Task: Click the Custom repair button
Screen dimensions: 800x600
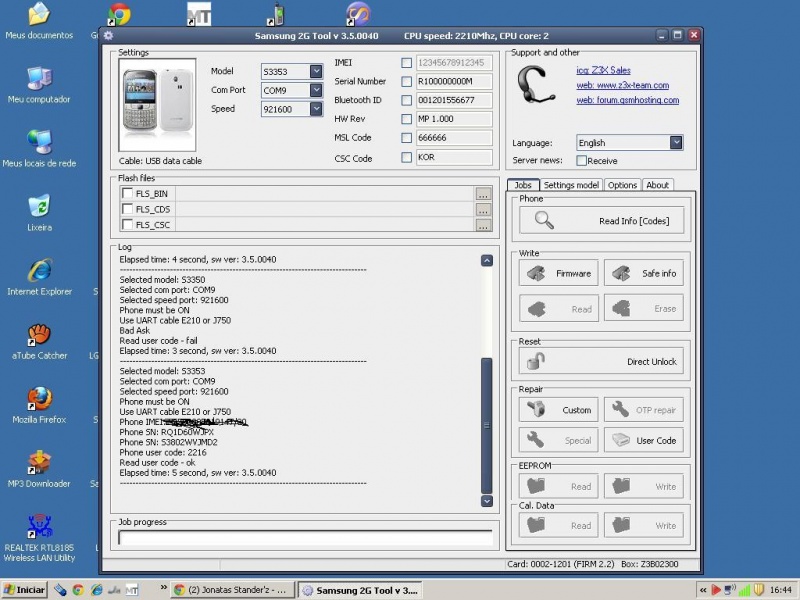Action: pyautogui.click(x=559, y=410)
